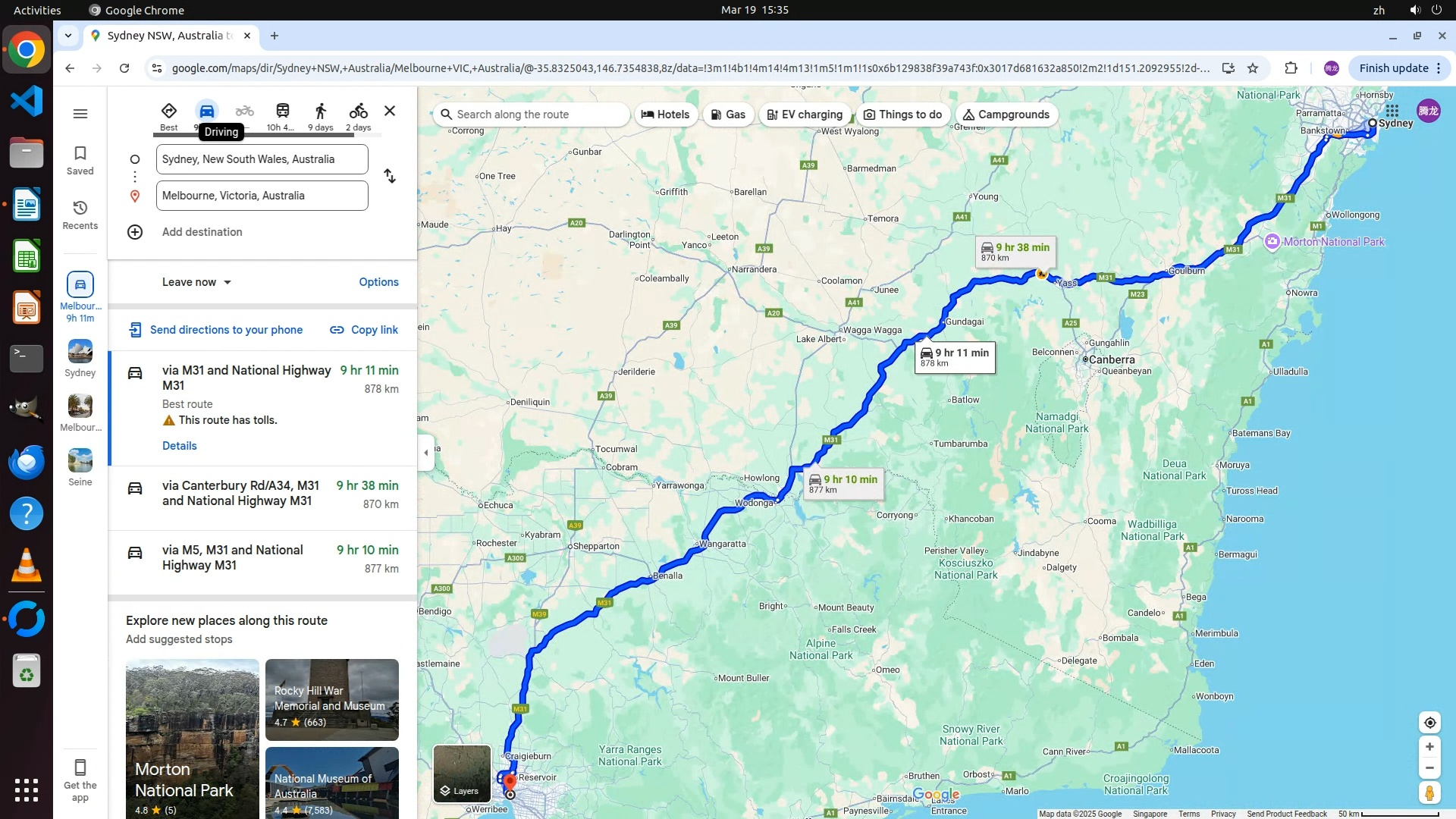1456x819 pixels.
Task: Click Copy link button
Action: pyautogui.click(x=364, y=330)
